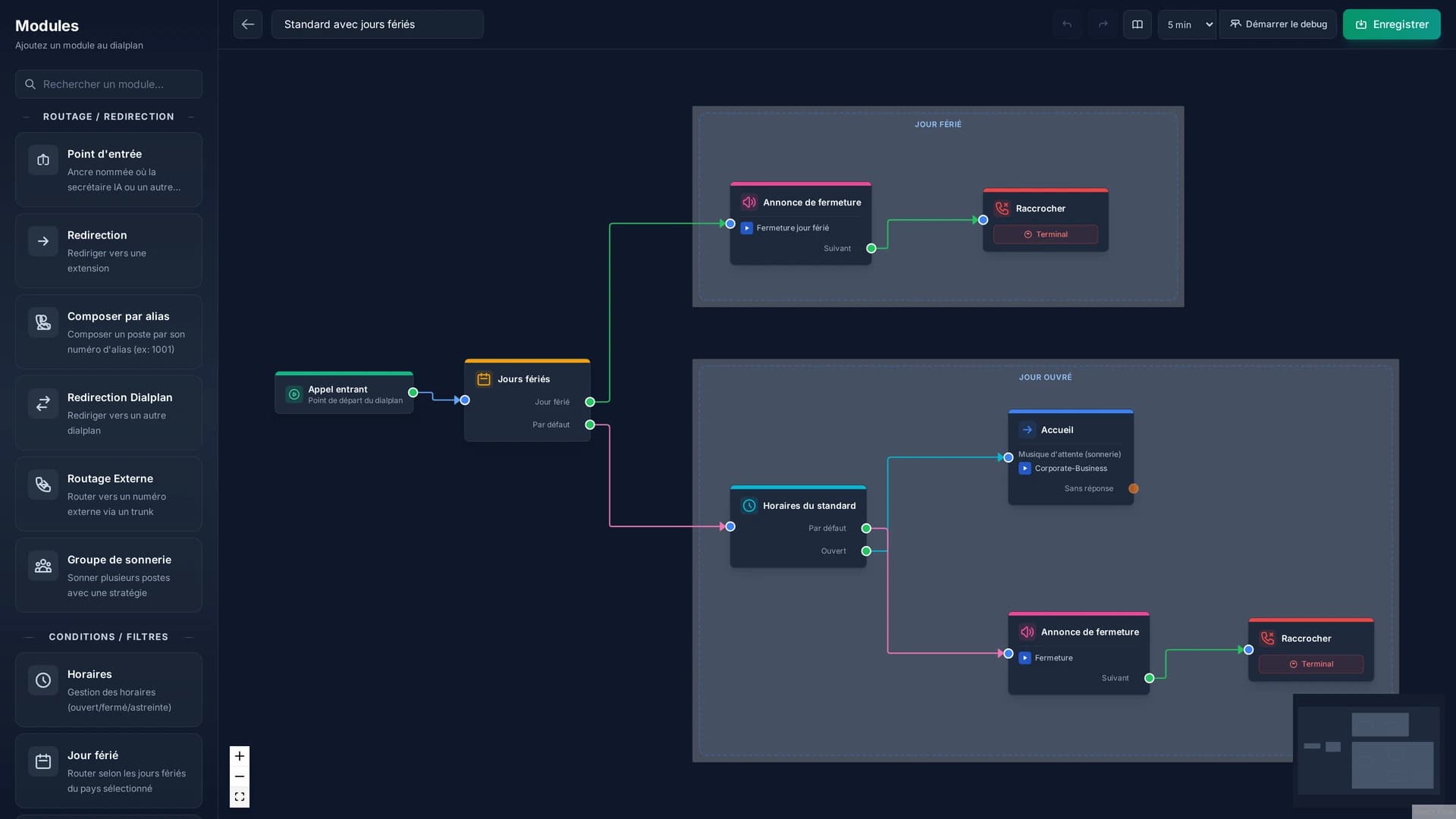
Task: Click Démarrer le debug button
Action: tap(1279, 24)
